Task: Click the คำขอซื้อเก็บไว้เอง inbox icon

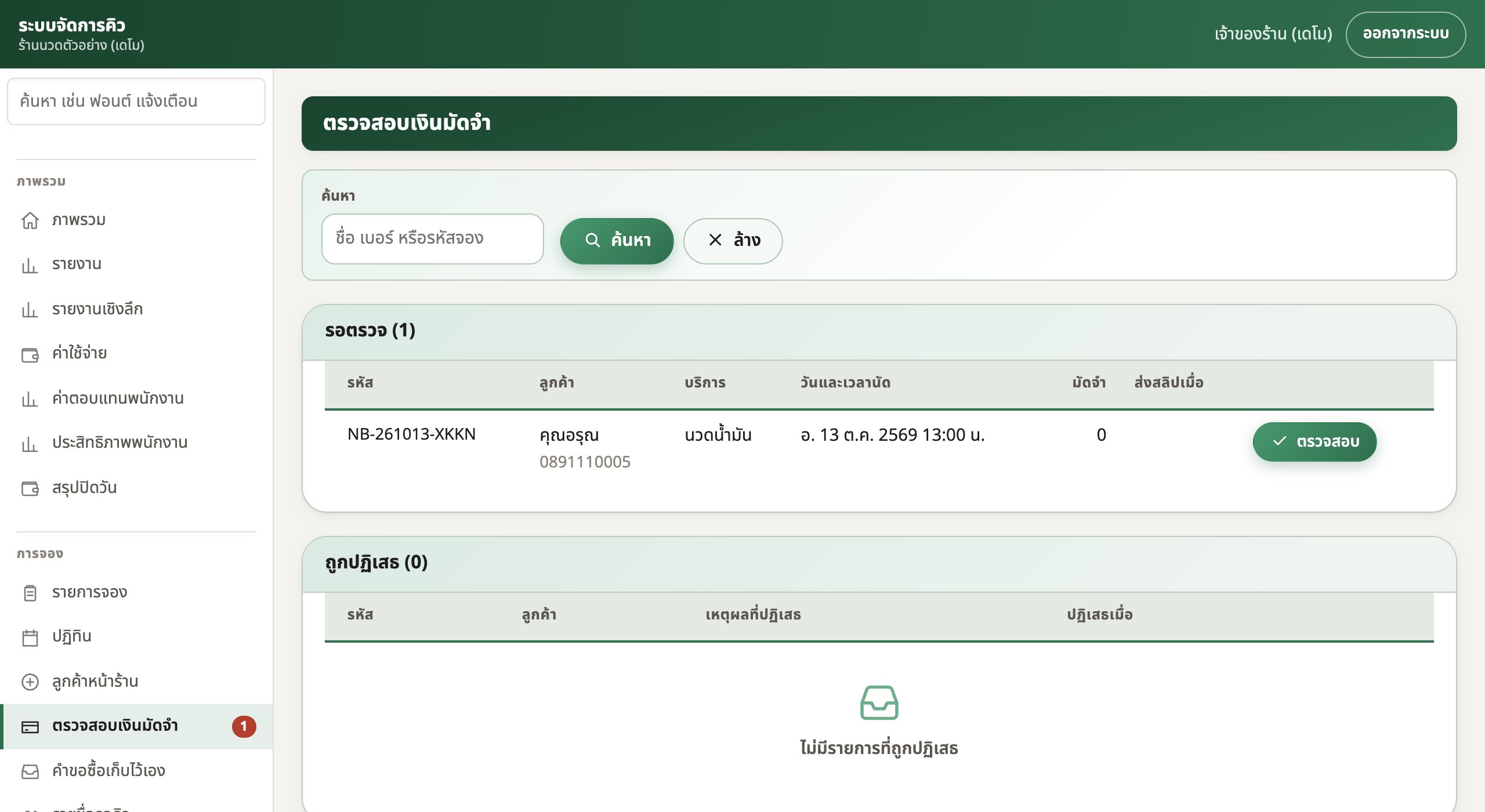Action: pyautogui.click(x=30, y=771)
